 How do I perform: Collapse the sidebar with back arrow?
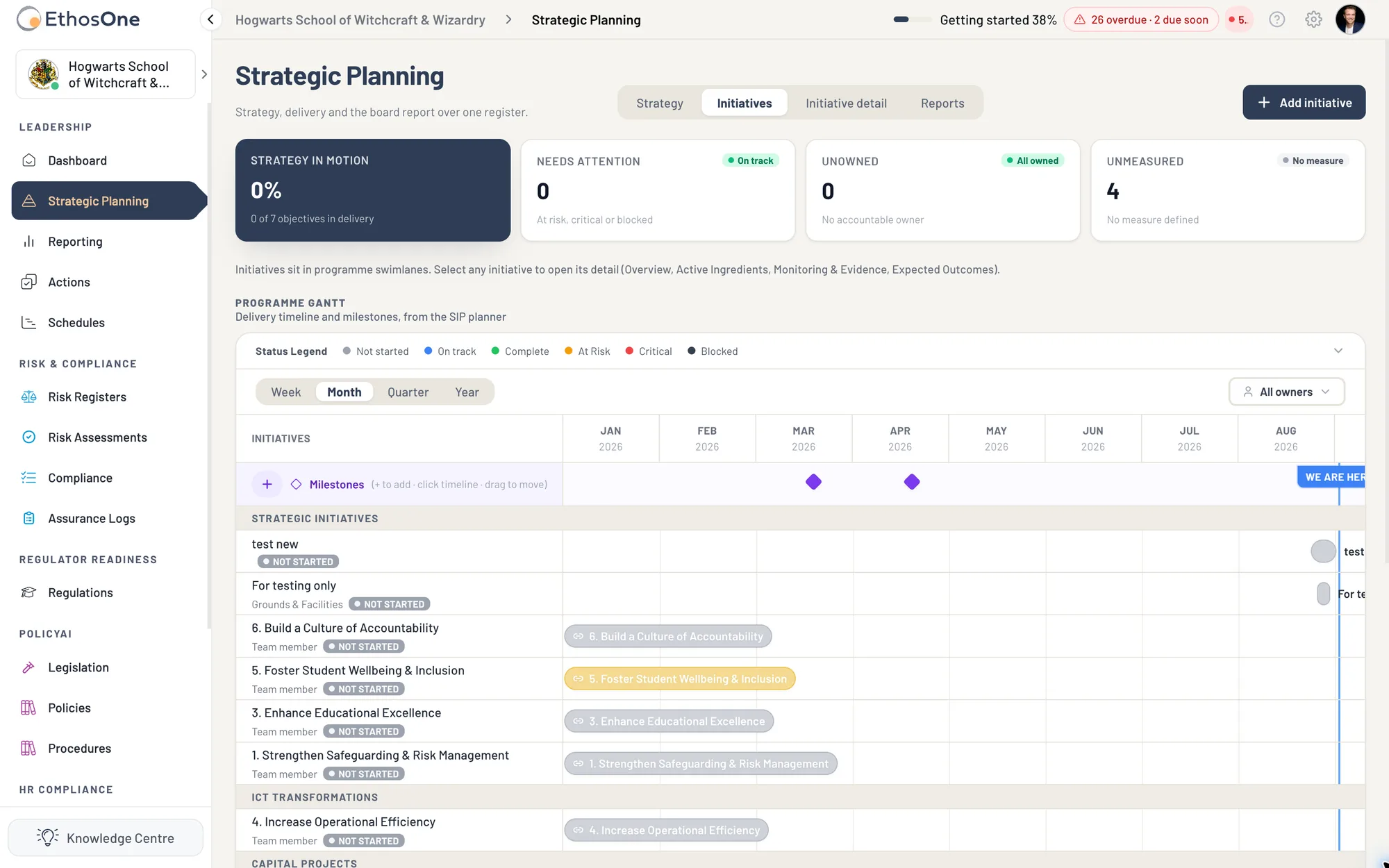210,19
